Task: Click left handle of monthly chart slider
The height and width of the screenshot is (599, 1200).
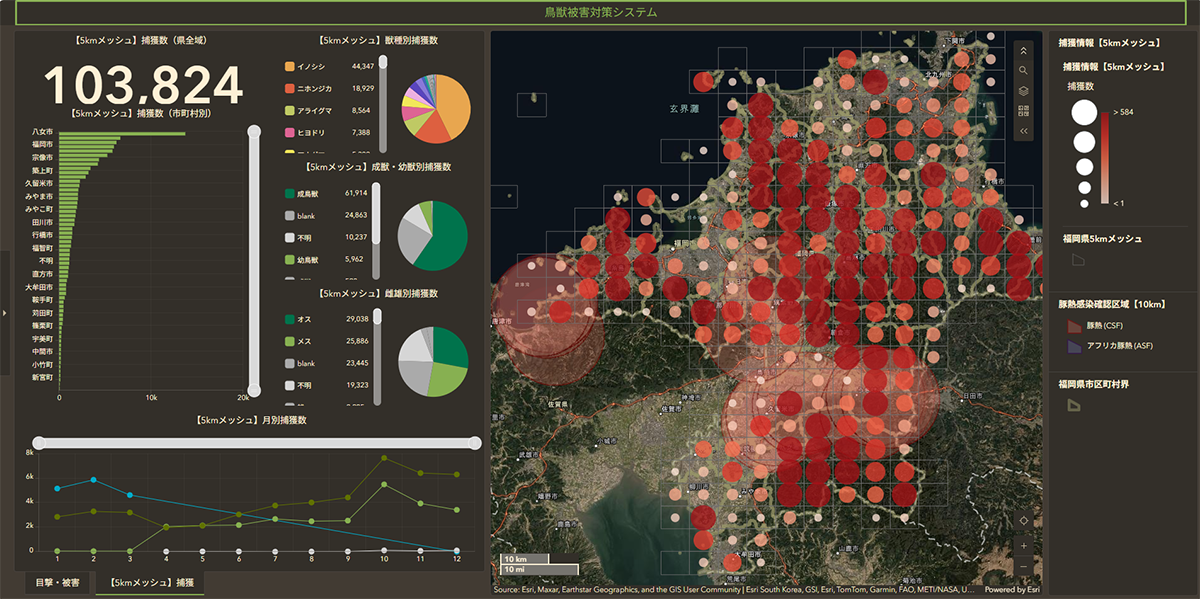Action: pyautogui.click(x=39, y=443)
